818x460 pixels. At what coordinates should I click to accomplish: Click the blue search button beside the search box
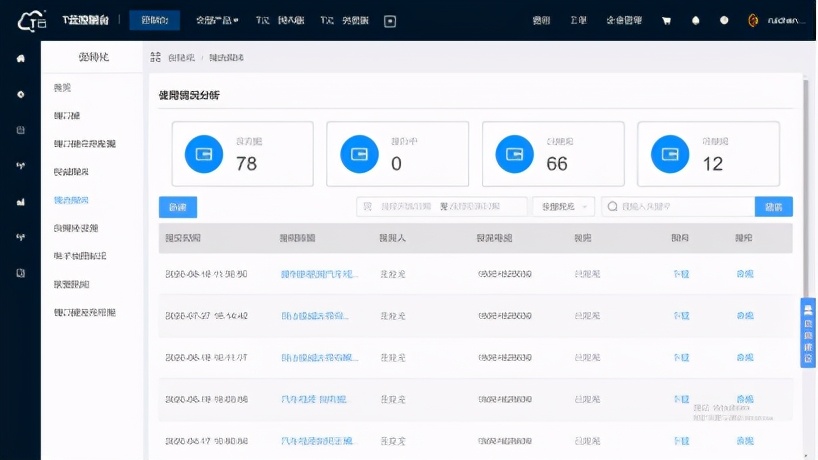coord(774,207)
